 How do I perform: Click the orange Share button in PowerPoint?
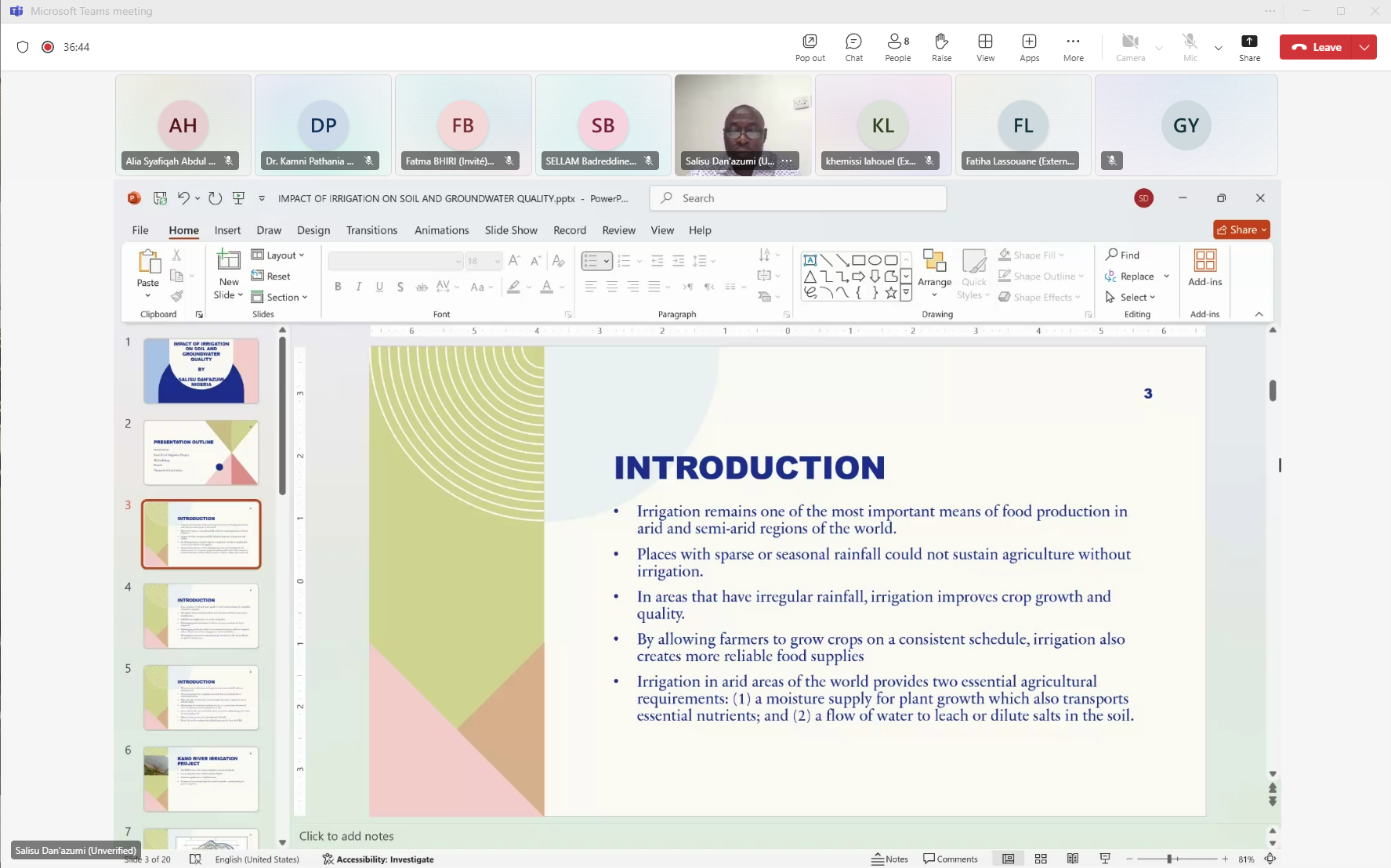tap(1241, 230)
